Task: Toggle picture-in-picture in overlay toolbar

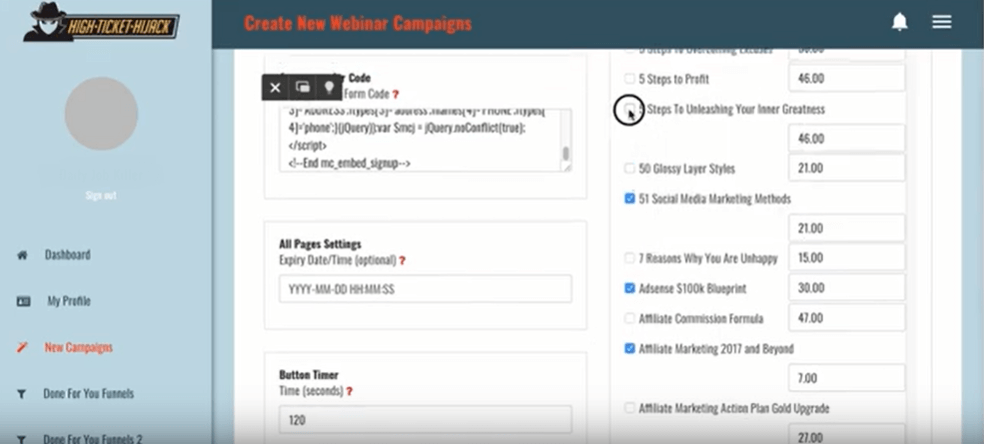Action: click(x=302, y=88)
